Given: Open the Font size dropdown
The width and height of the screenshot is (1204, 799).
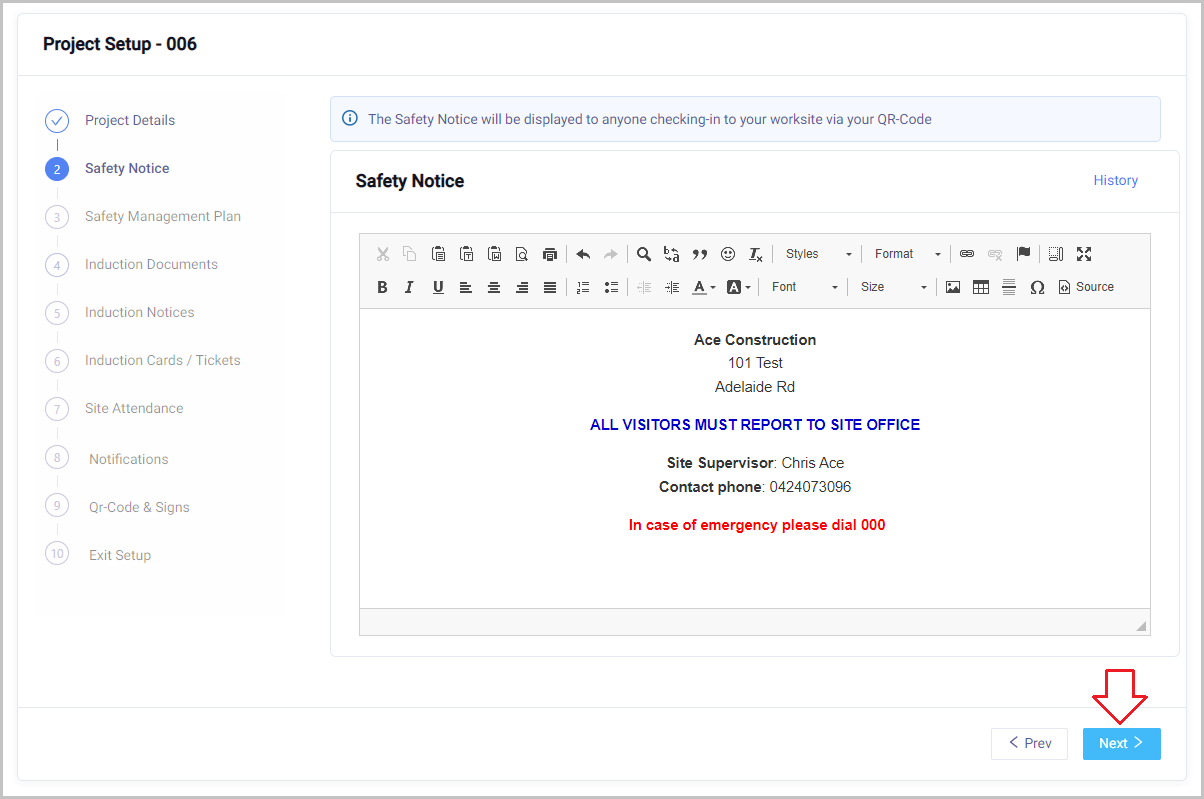Looking at the screenshot, I should point(894,287).
